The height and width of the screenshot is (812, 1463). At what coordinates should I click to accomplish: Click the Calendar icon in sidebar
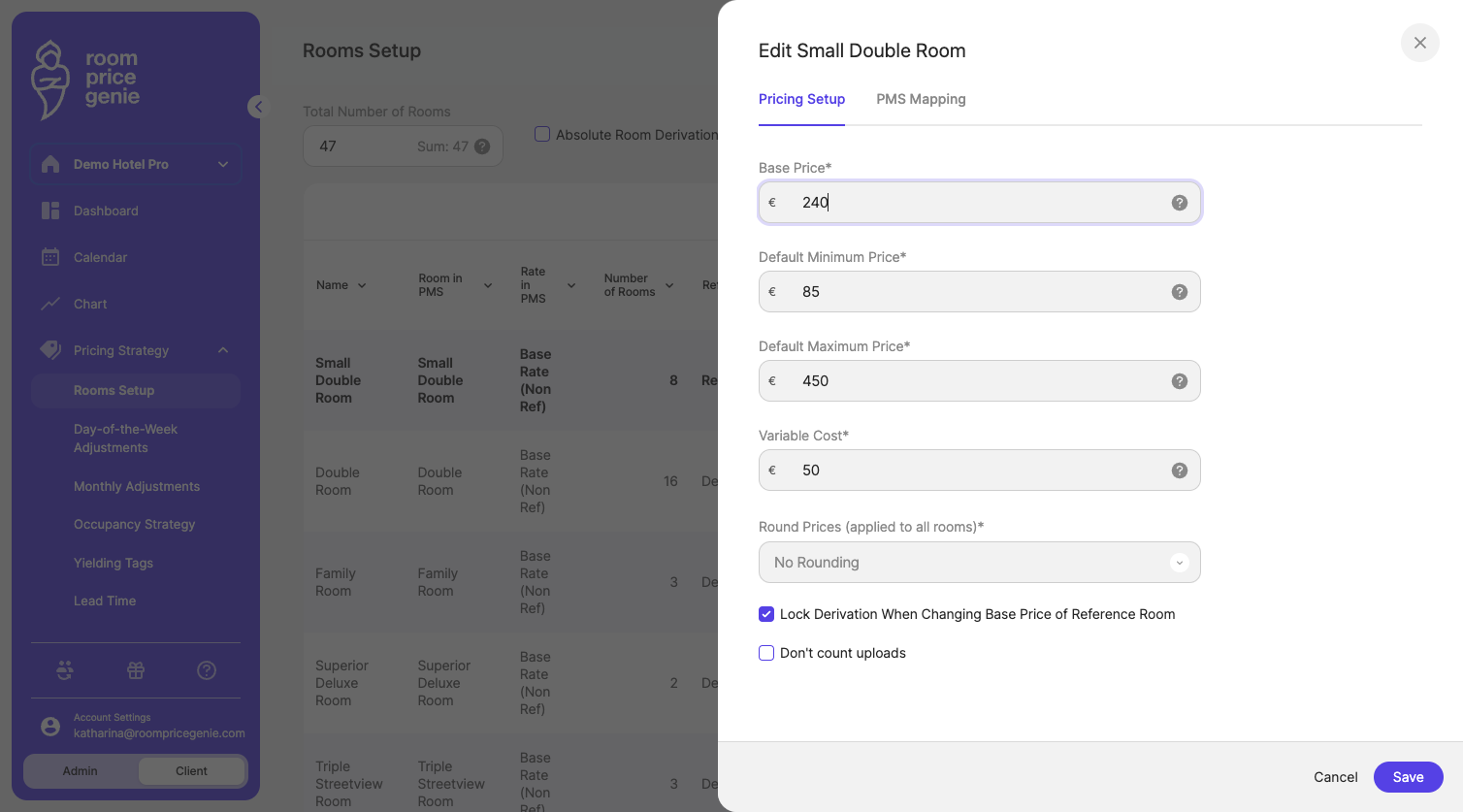[x=50, y=257]
